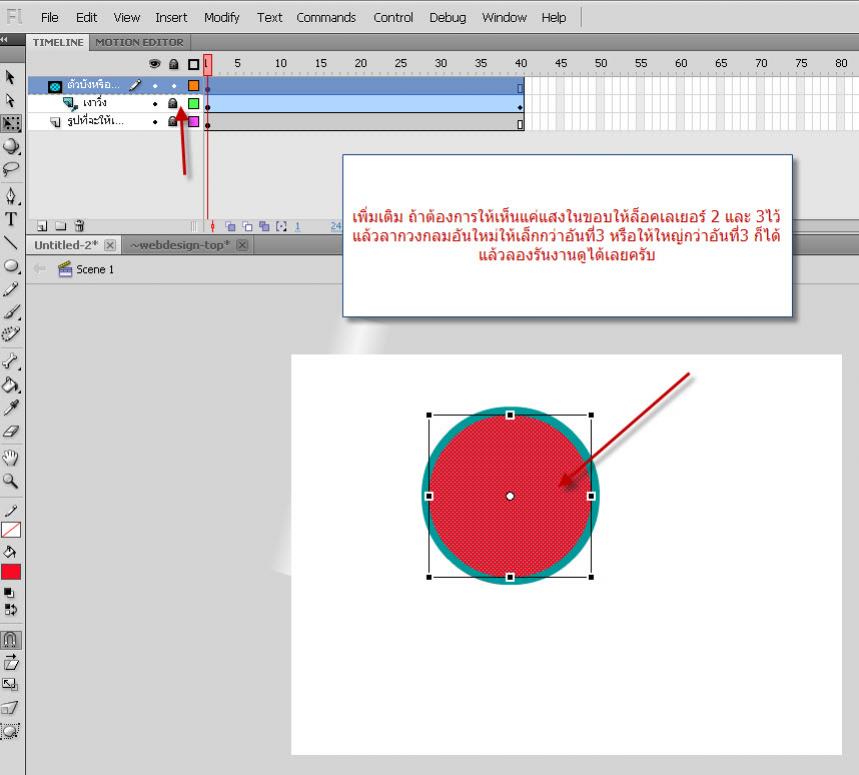Click the Delete layer trash icon

[80, 227]
